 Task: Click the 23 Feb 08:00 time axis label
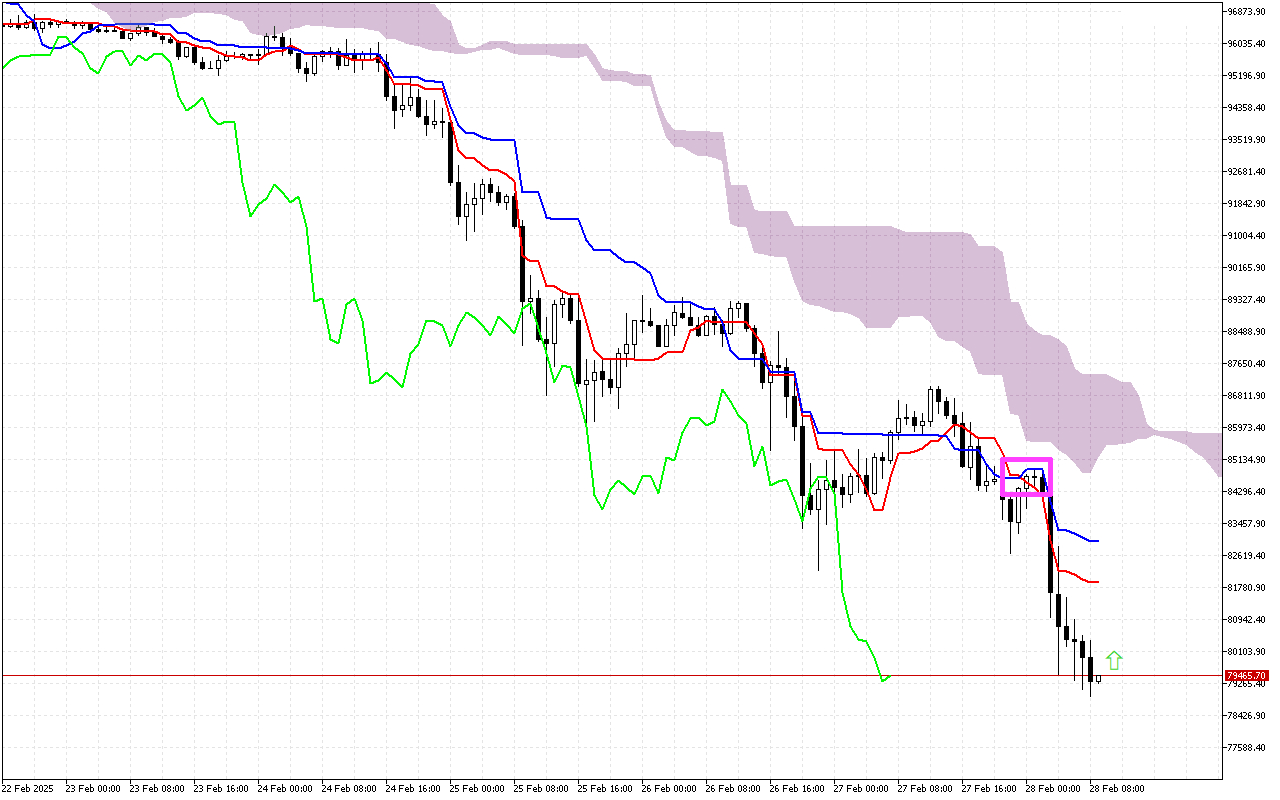point(157,789)
